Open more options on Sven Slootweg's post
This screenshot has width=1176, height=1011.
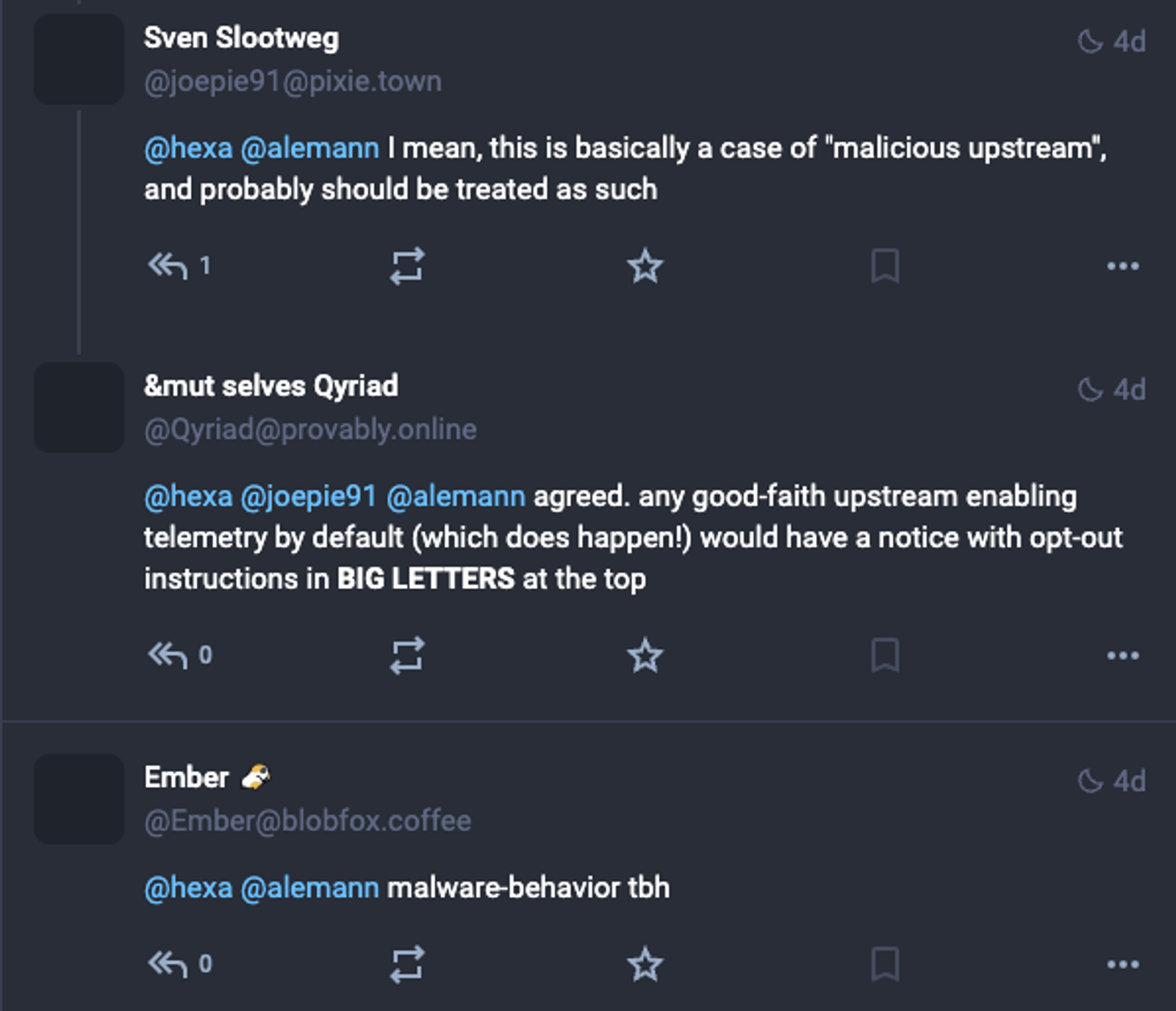[1123, 265]
